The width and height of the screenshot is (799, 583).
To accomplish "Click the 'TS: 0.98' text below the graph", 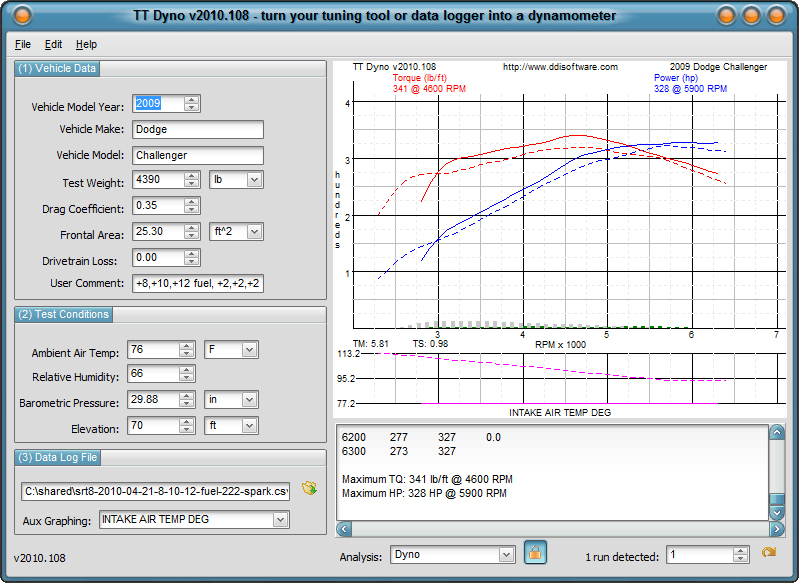I will point(430,344).
